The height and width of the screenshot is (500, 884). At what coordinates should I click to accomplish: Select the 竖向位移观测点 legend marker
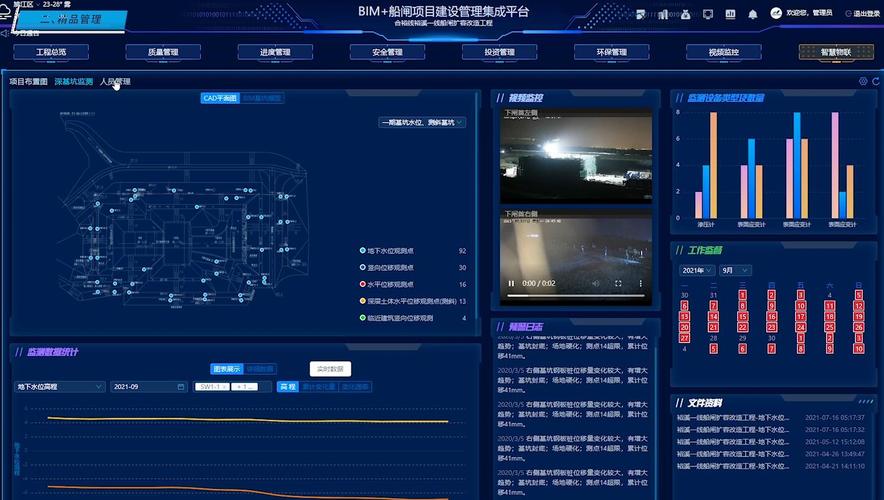tap(363, 267)
